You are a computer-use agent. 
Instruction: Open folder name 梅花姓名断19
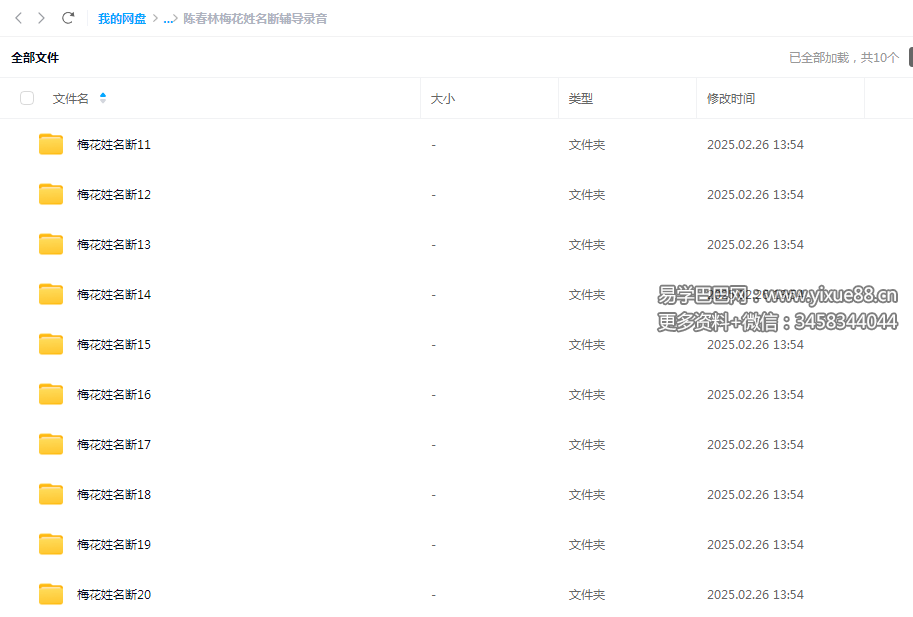coord(114,545)
